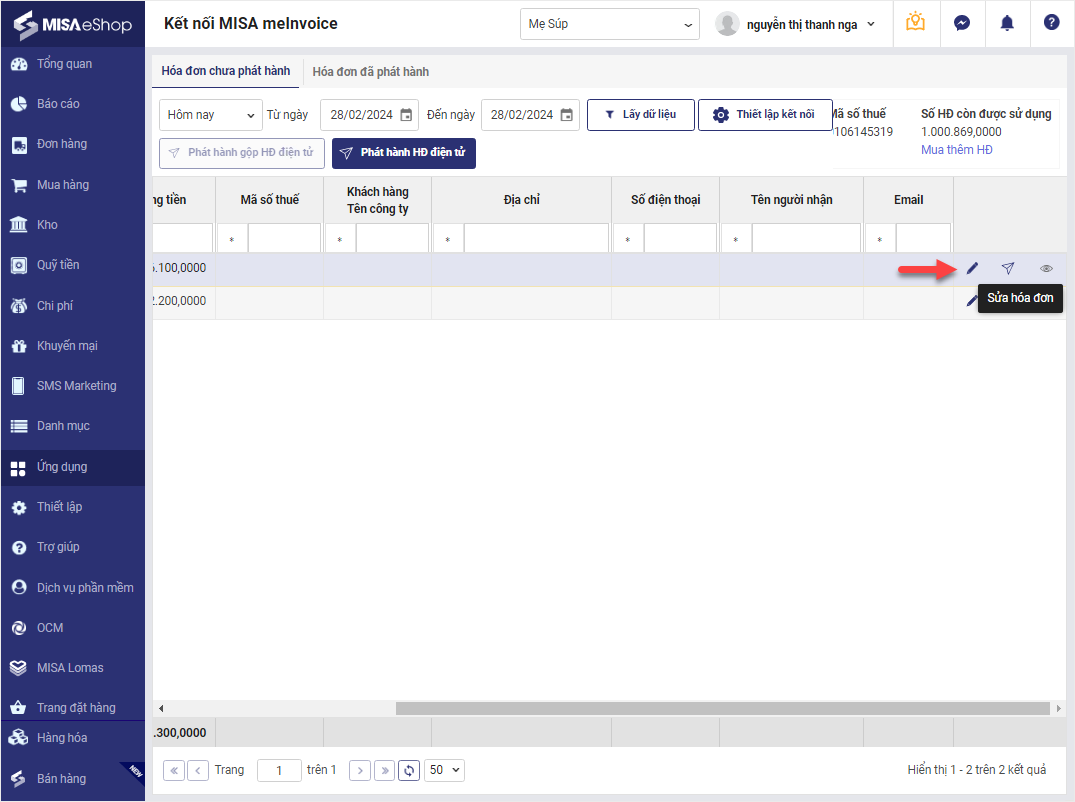Open the idea lightbulb icon in header
The width and height of the screenshot is (1075, 802).
pyautogui.click(x=915, y=23)
